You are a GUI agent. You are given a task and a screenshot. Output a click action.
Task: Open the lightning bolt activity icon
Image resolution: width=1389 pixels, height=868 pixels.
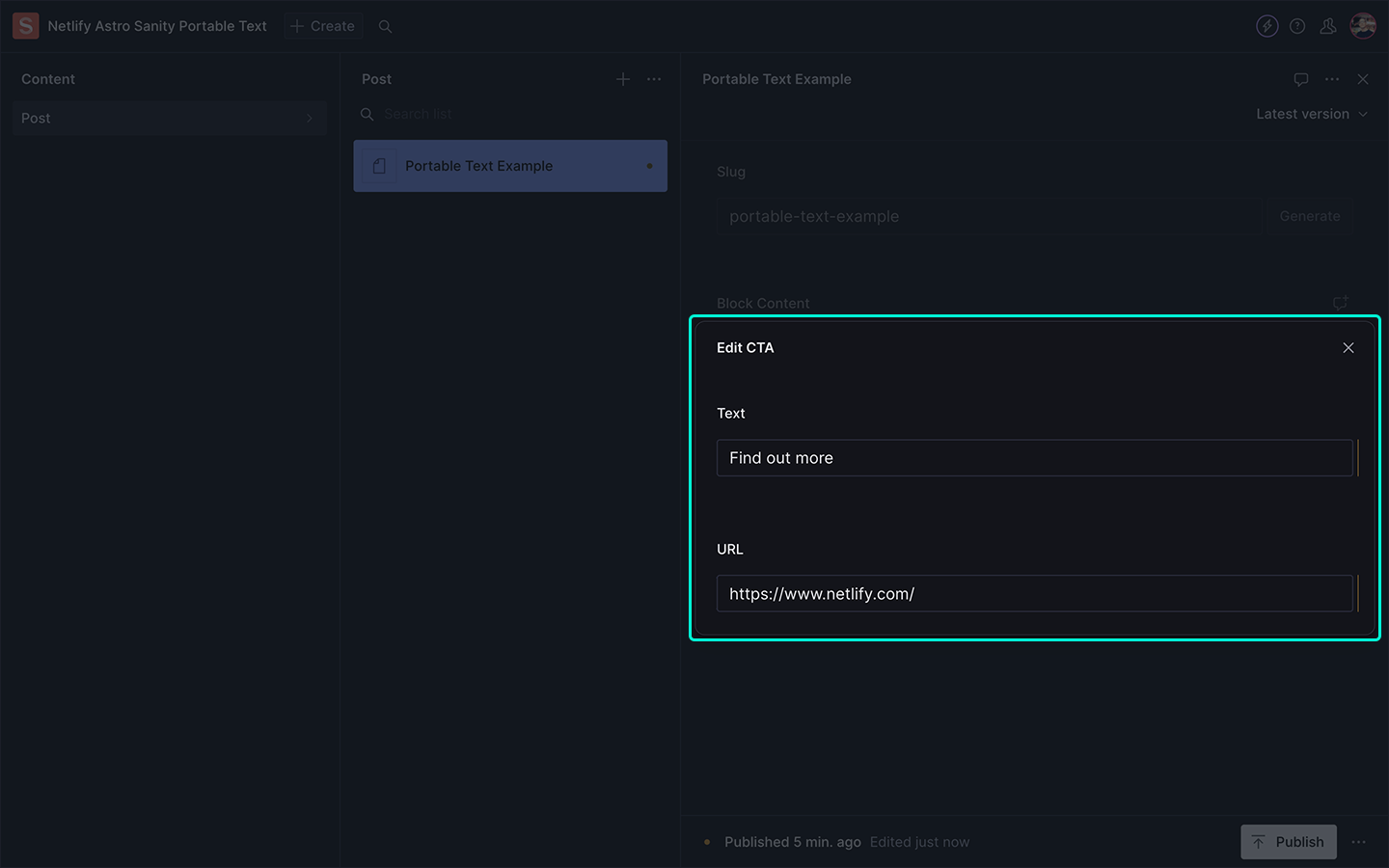click(x=1267, y=26)
